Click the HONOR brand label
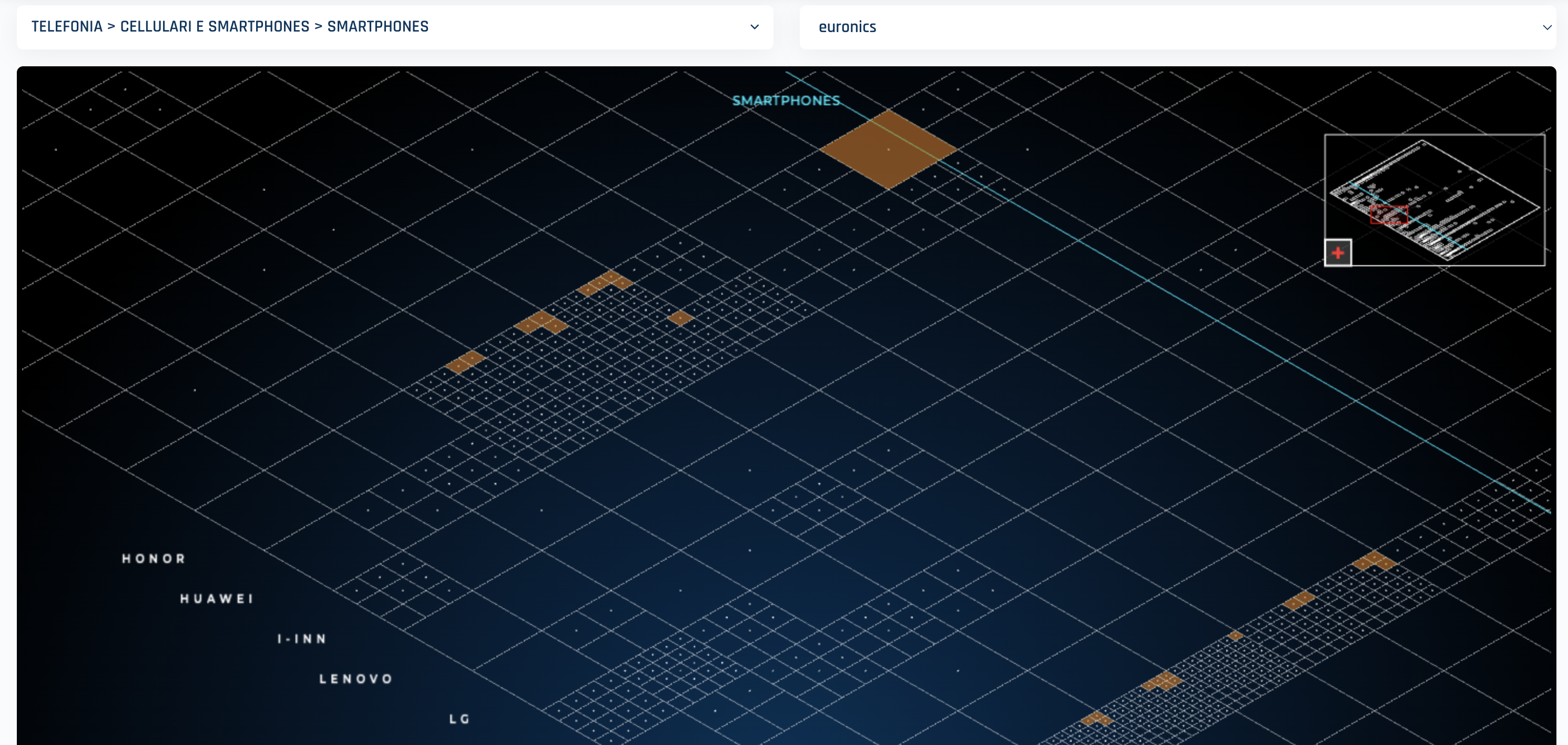This screenshot has height=745, width=1568. click(154, 558)
